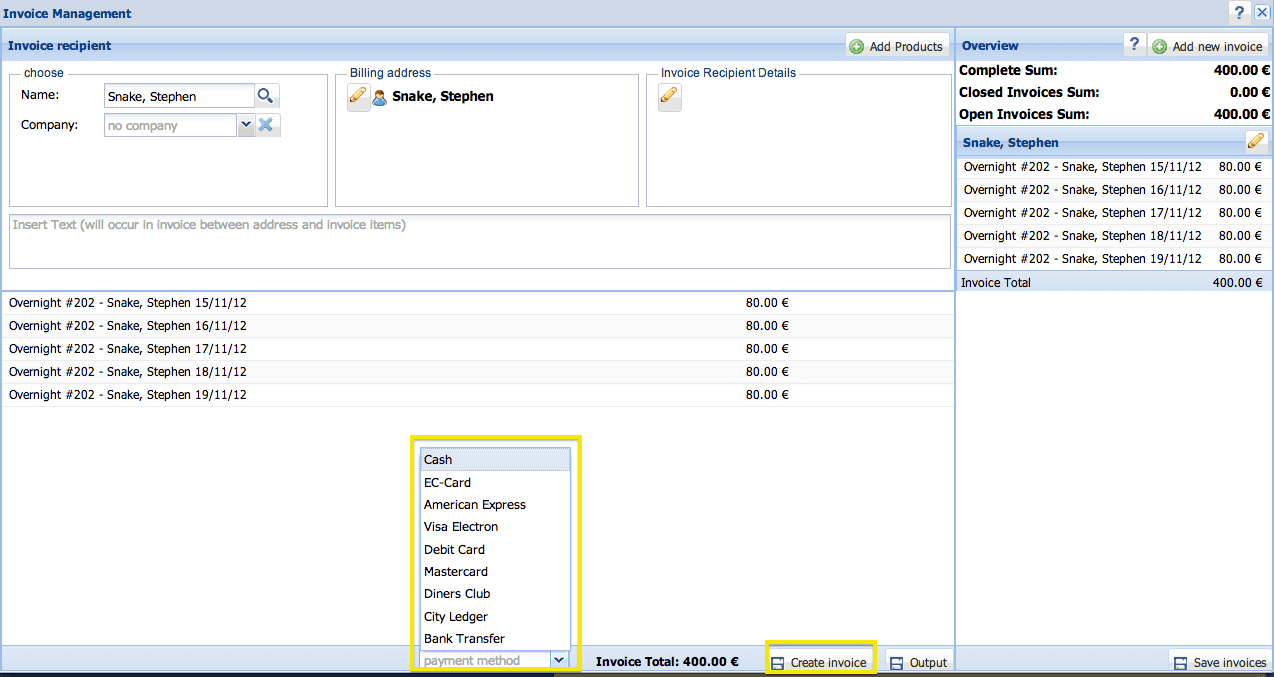Open help question mark in Overview panel
The width and height of the screenshot is (1274, 677).
pyautogui.click(x=1133, y=45)
